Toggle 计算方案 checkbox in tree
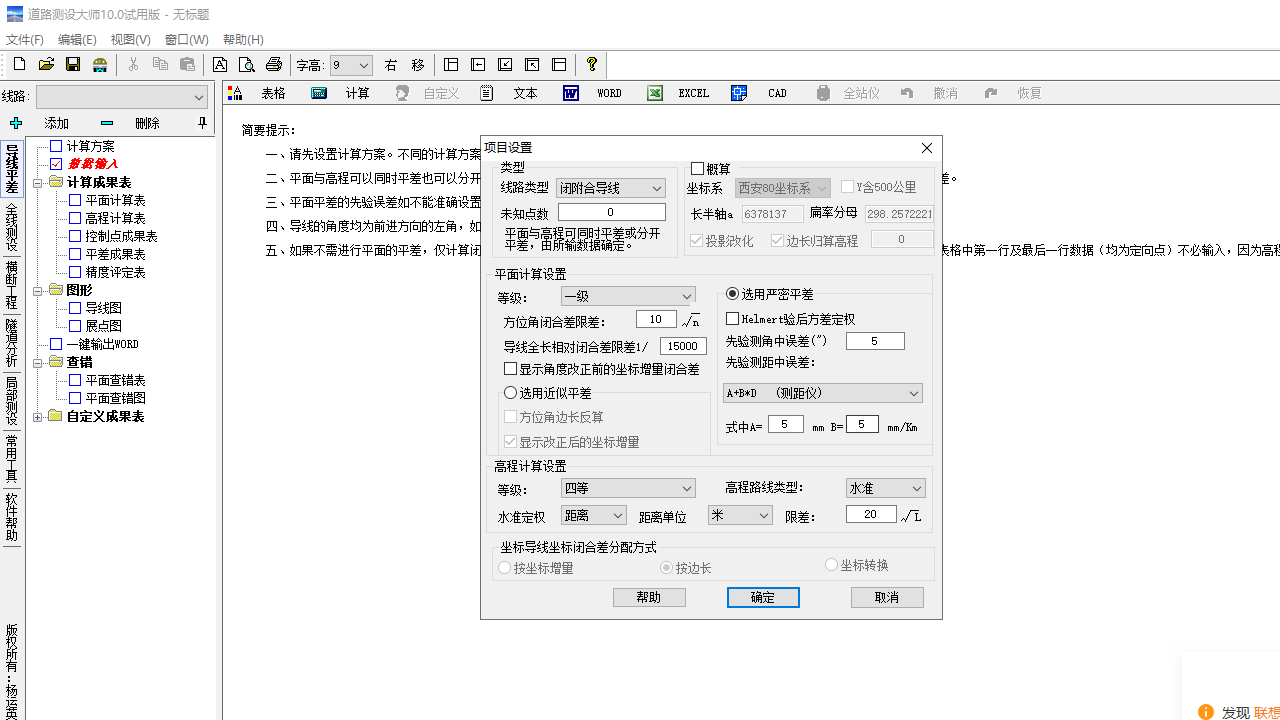Screen dimensions: 1280x720 pyautogui.click(x=56, y=146)
